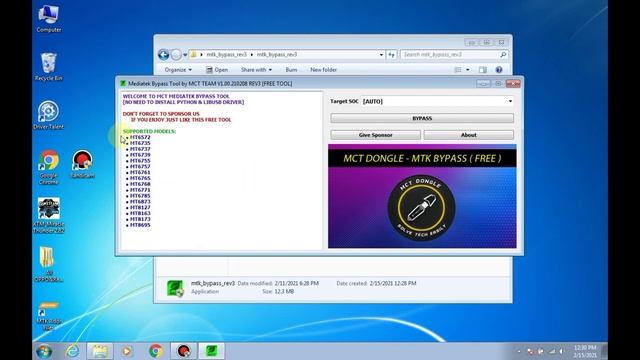
Task: Click MT6572 in the supported models list
Action: coord(140,138)
